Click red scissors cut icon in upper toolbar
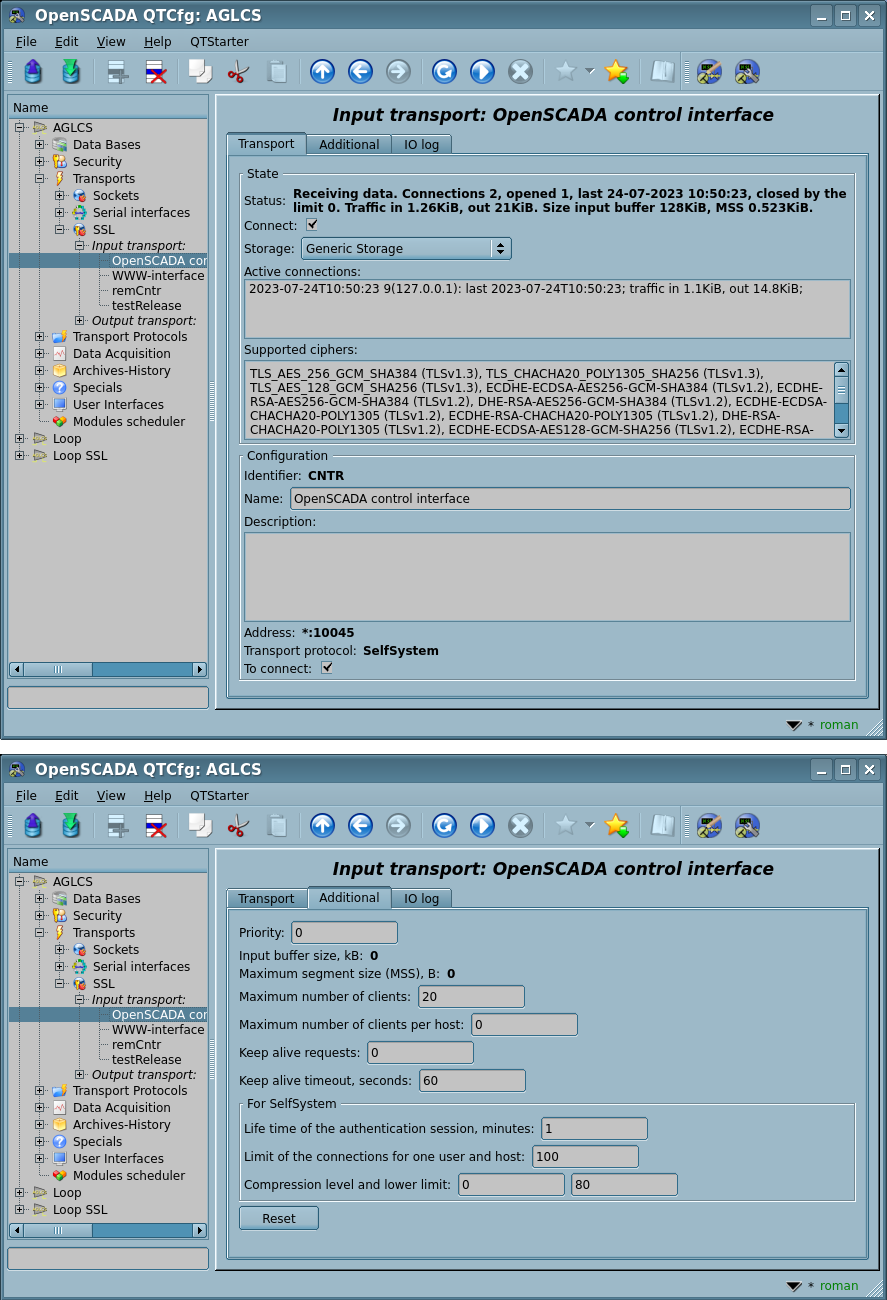Screen dimensions: 887x1300 coord(238,71)
